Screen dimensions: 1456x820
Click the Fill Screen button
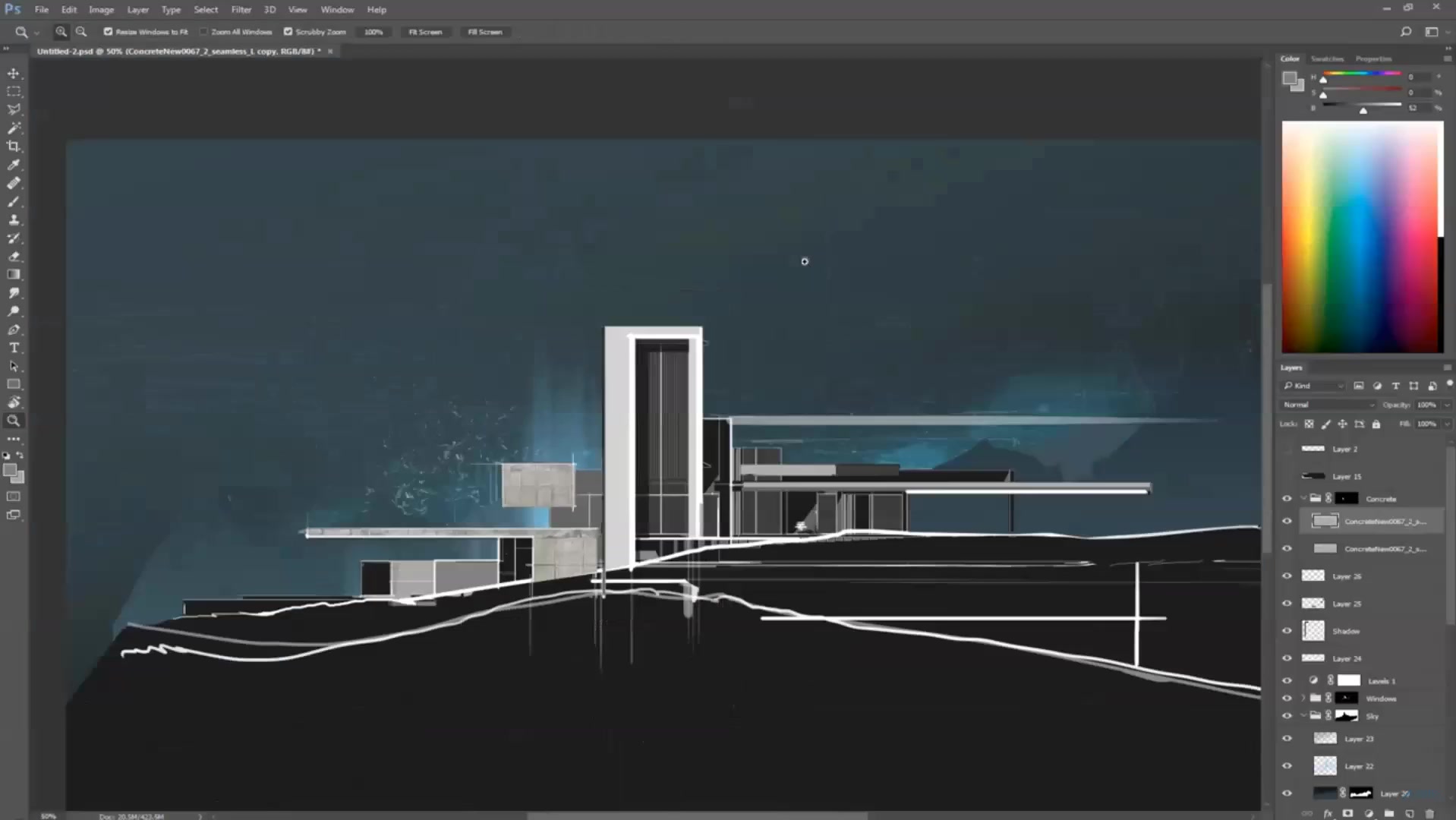(x=485, y=32)
